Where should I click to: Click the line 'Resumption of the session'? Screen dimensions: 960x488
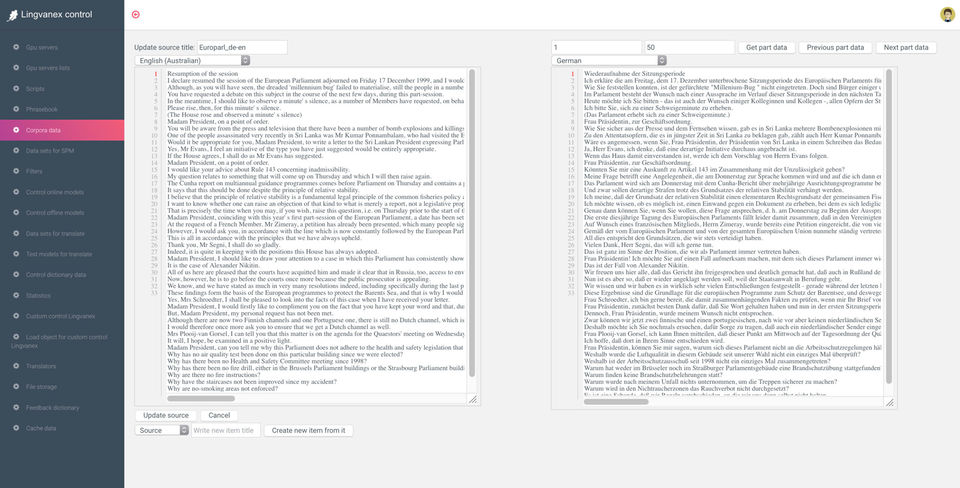[203, 73]
